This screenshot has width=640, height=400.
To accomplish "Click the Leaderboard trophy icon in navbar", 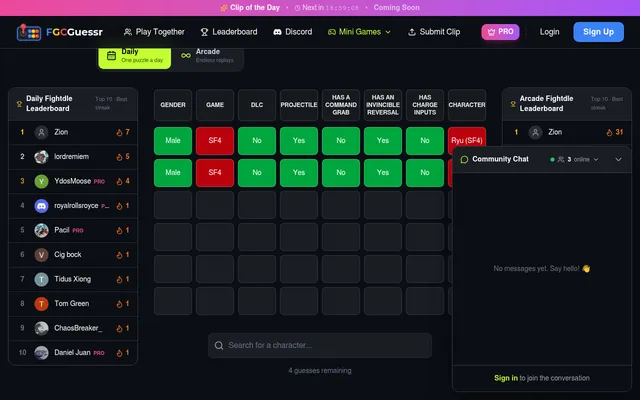I will pyautogui.click(x=204, y=32).
